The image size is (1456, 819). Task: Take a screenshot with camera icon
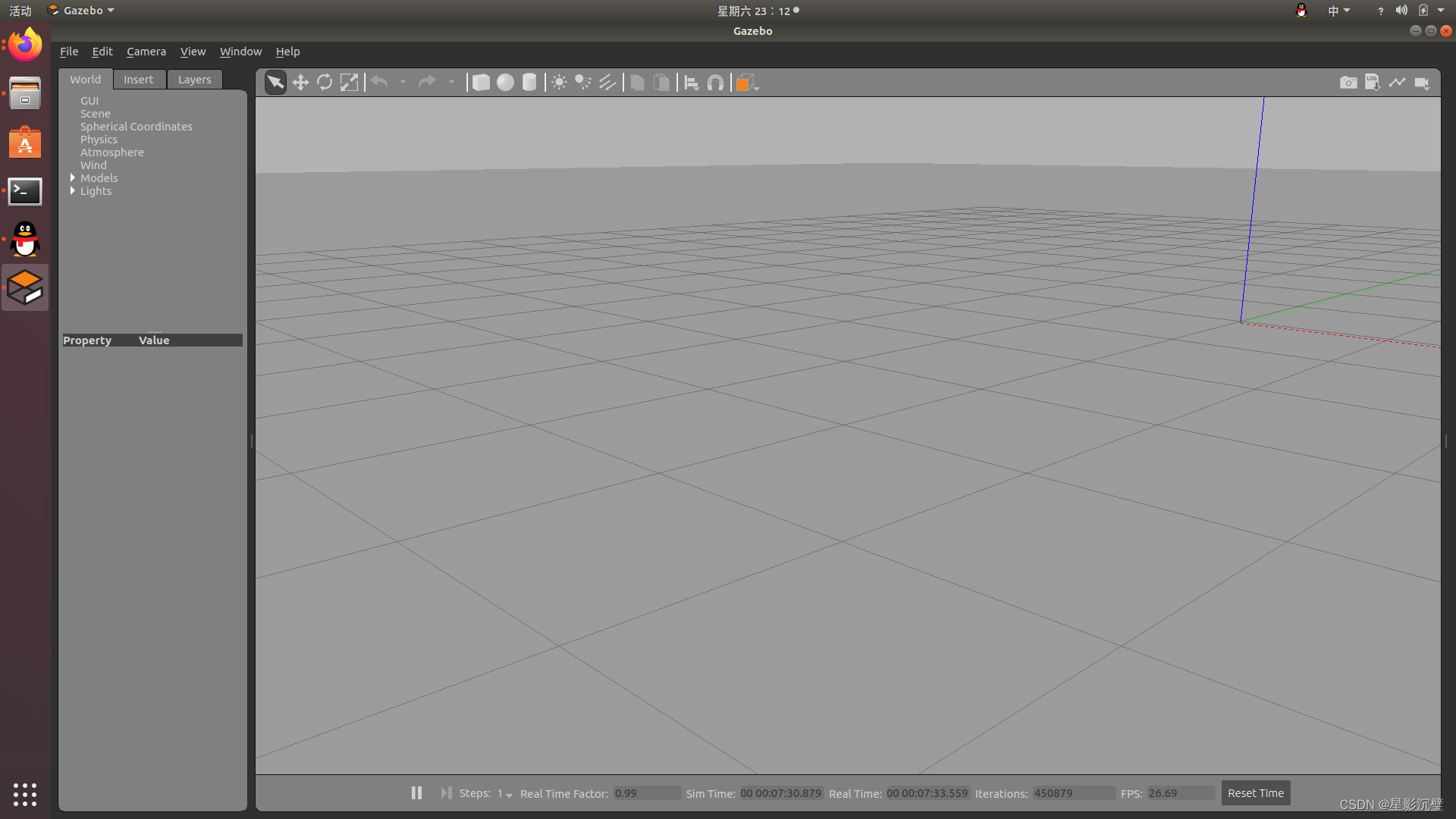pyautogui.click(x=1348, y=83)
